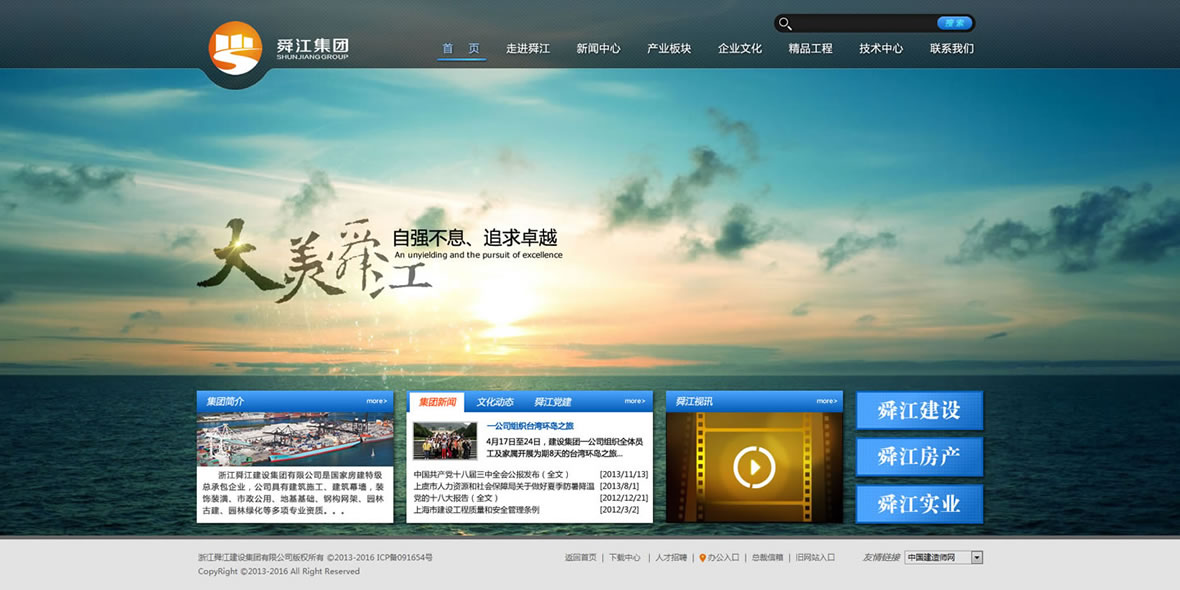The width and height of the screenshot is (1180, 590).
Task: Open the 走进舜江 navigation menu
Action: (x=528, y=48)
